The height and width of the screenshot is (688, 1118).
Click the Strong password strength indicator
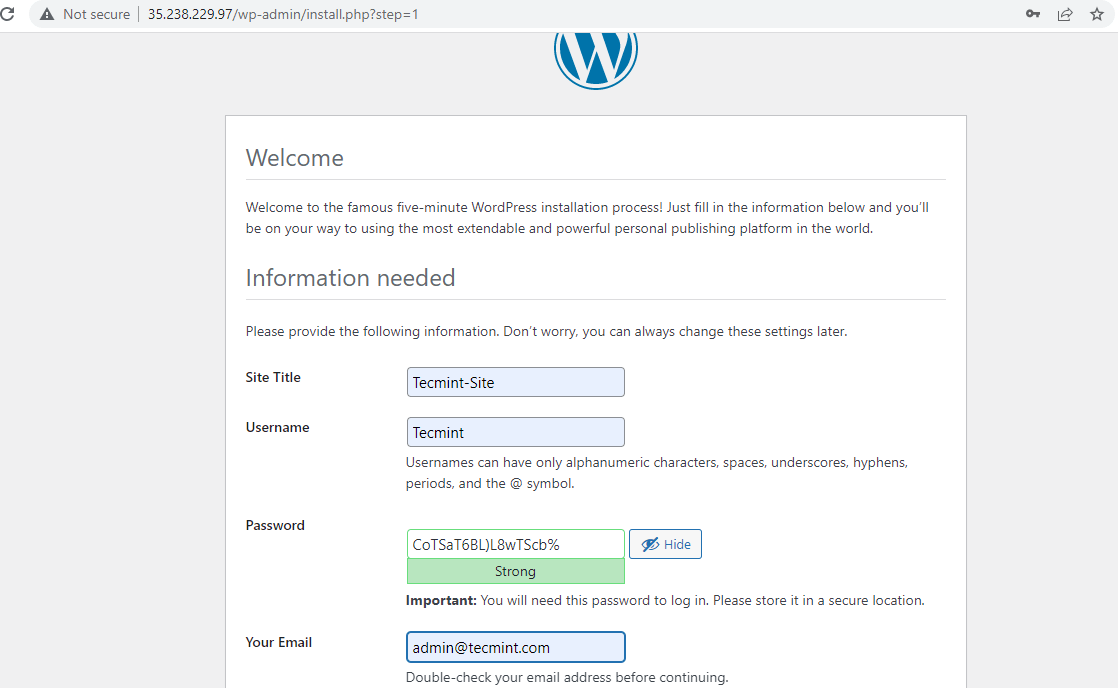[x=516, y=571]
